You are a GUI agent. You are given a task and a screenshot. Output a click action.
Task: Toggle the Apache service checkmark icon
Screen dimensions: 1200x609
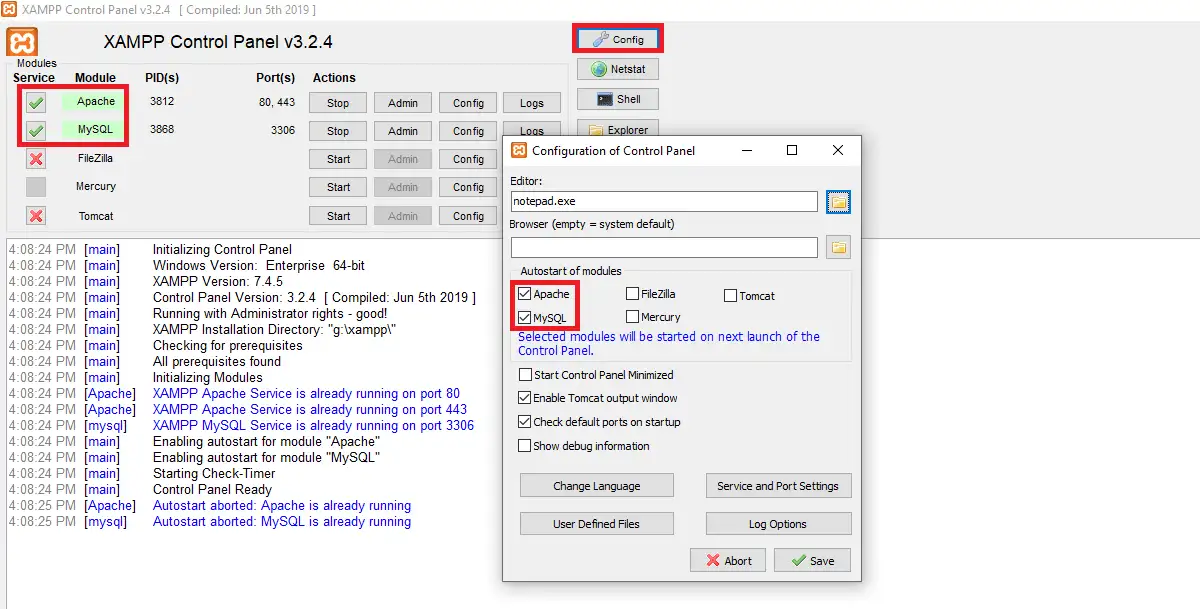(36, 102)
